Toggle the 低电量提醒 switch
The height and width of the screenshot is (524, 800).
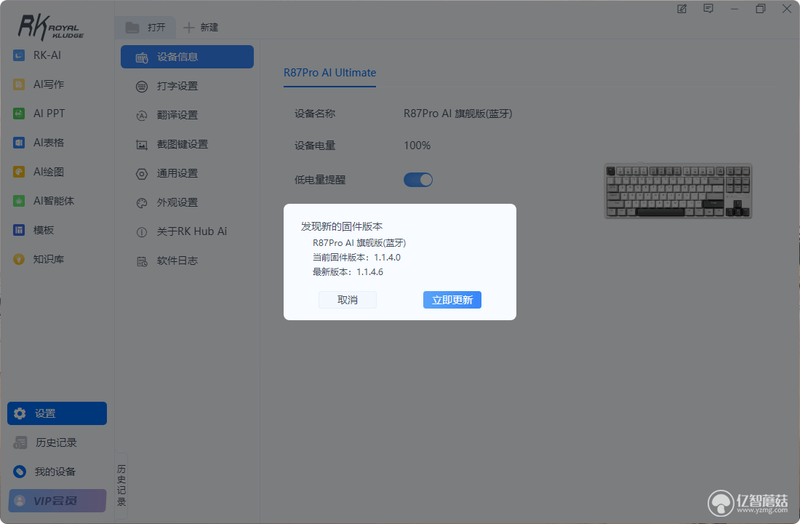click(x=418, y=180)
